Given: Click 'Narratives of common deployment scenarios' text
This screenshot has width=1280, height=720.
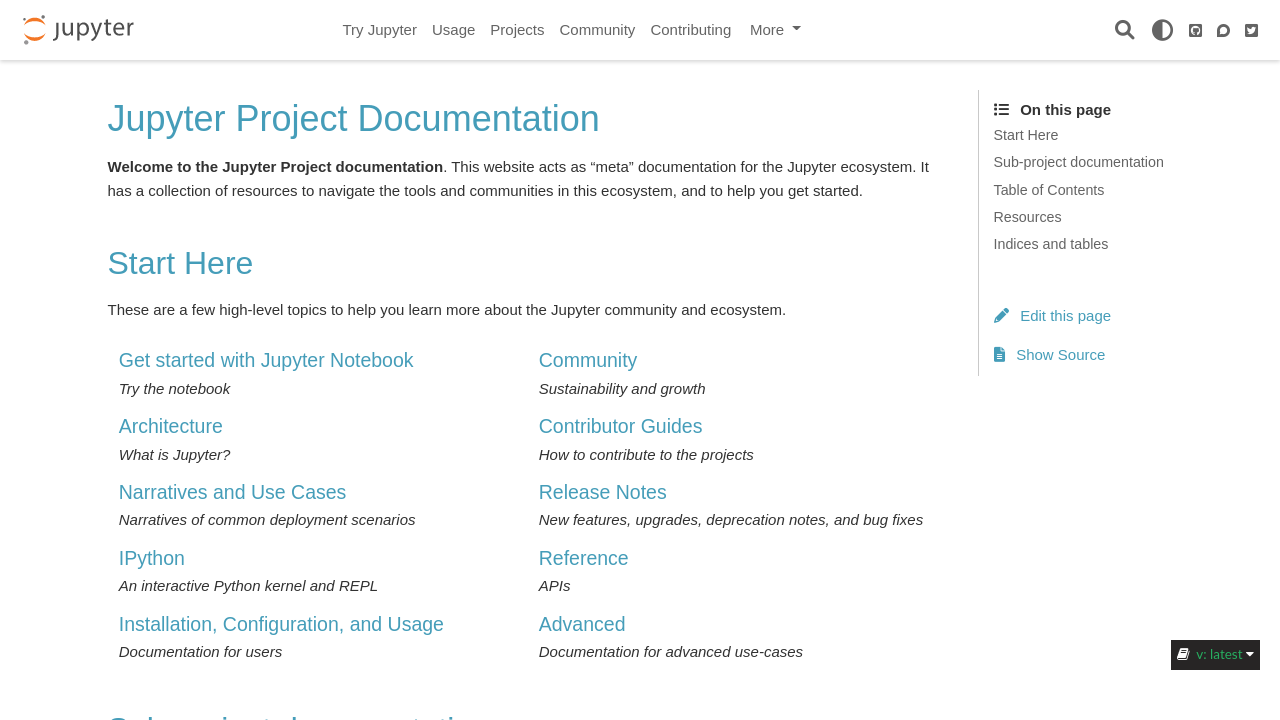Looking at the screenshot, I should click(267, 520).
